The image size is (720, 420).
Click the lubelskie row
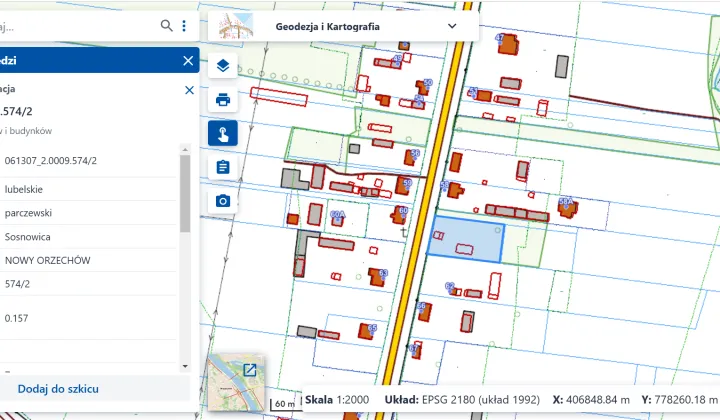click(88, 189)
